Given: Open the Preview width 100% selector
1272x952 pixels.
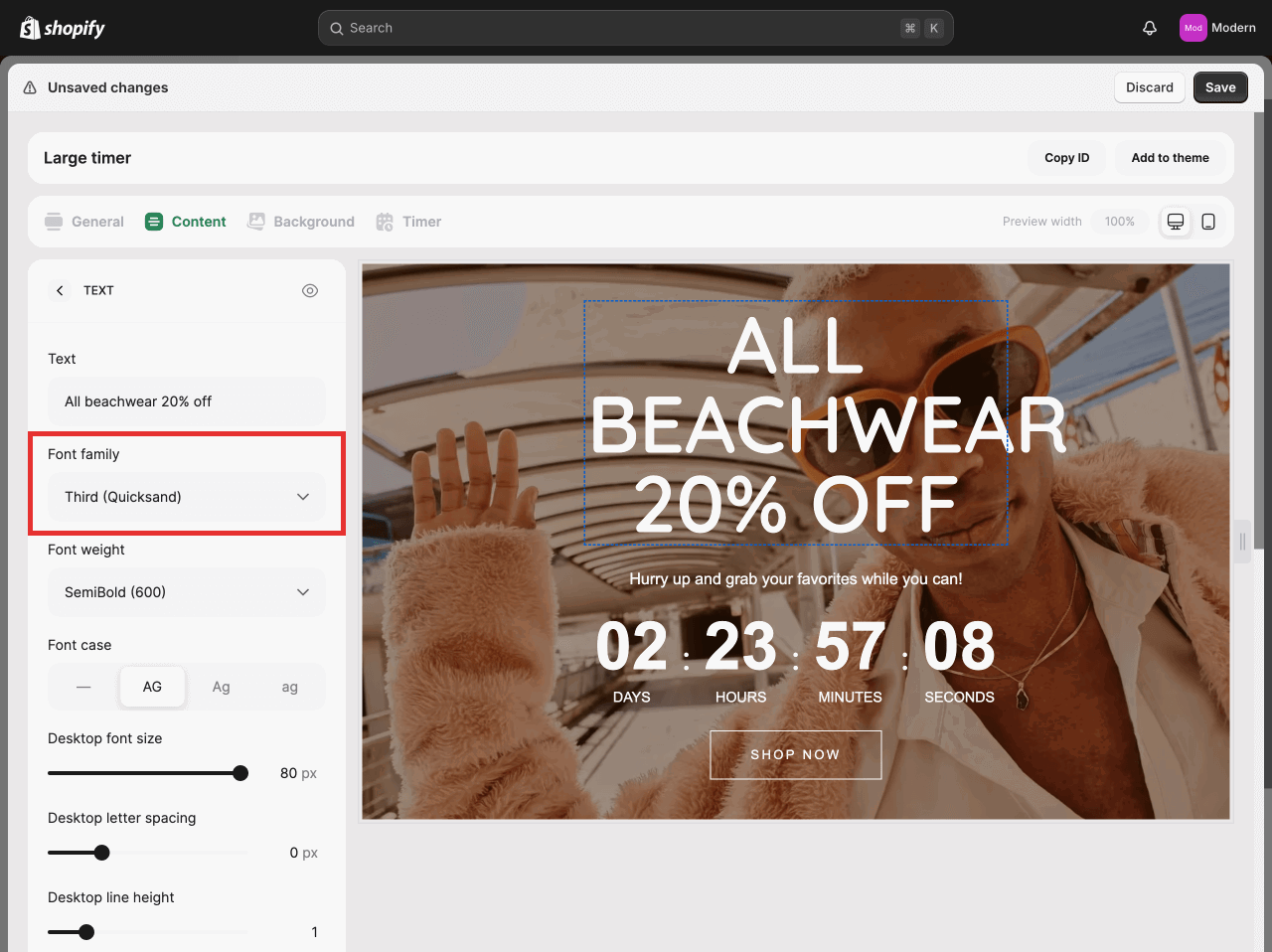Looking at the screenshot, I should point(1119,222).
